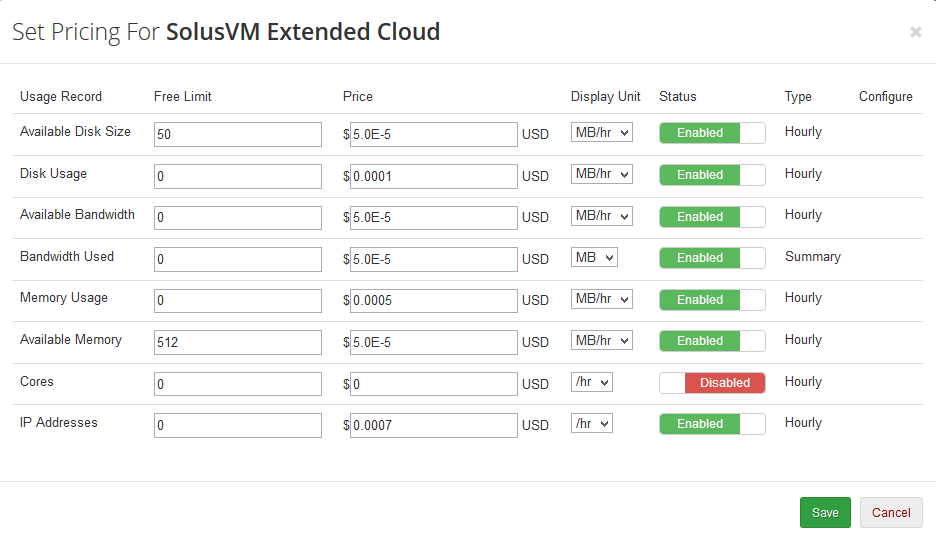Open Cores /hr unit dropdown
This screenshot has height=541, width=936.
592,382
